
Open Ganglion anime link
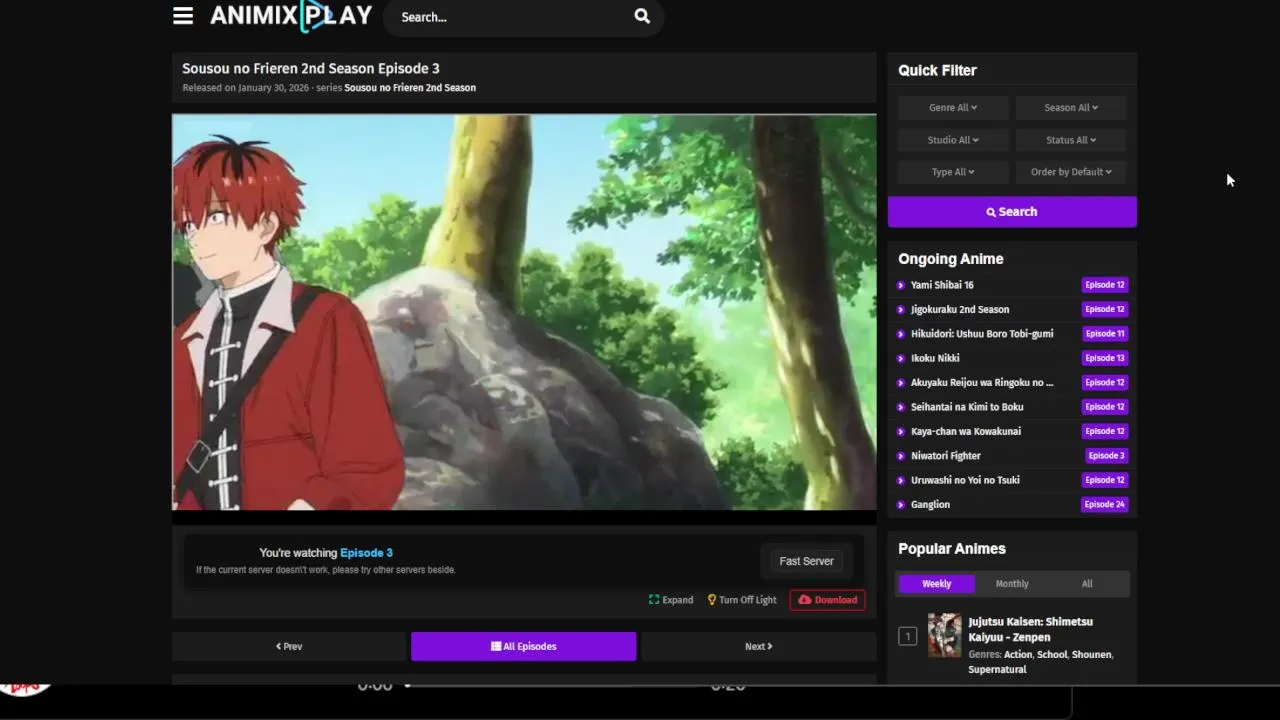click(x=930, y=505)
